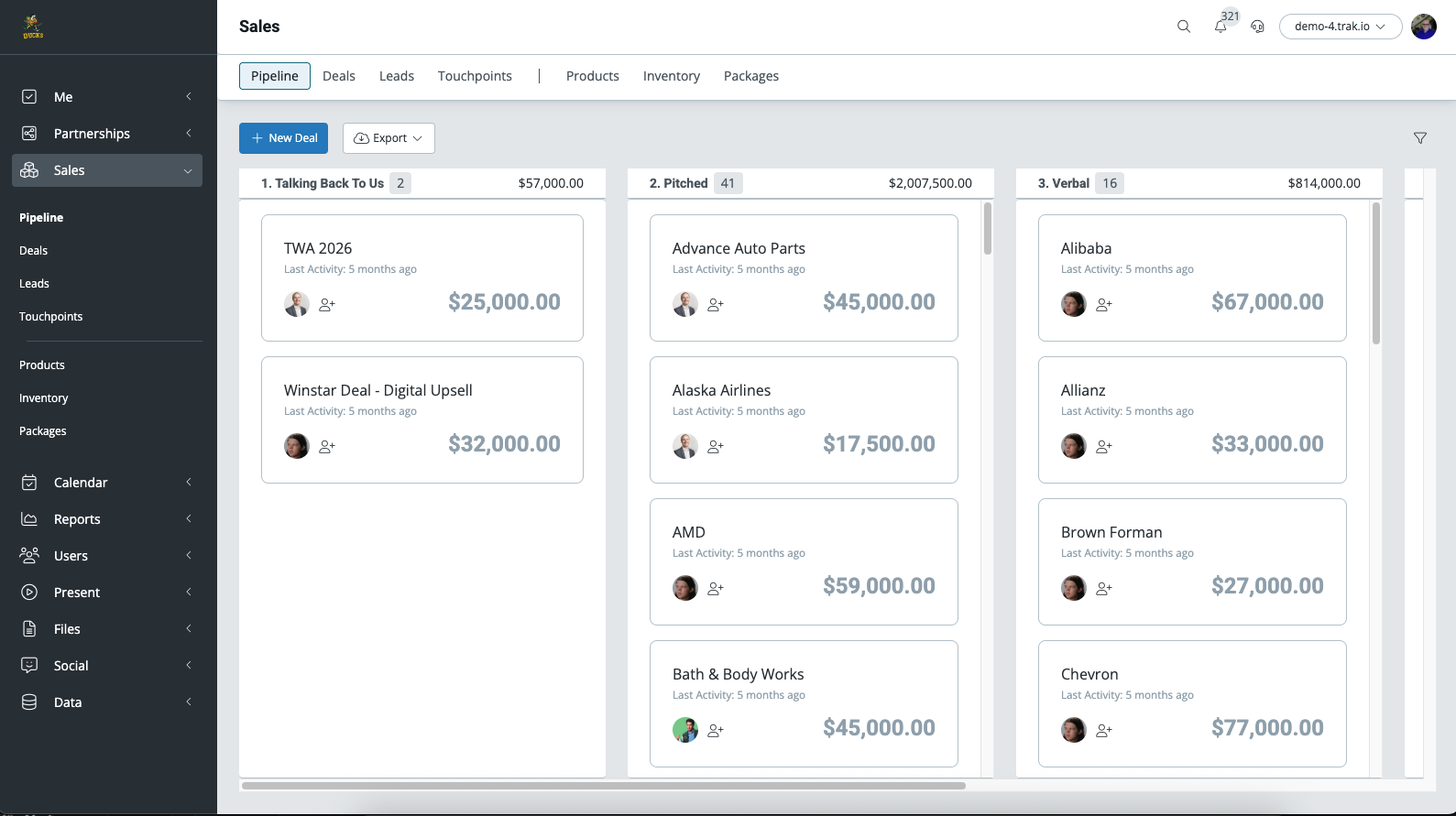The width and height of the screenshot is (1456, 816).
Task: Click the Verbal column vertical scrollbar
Action: point(1376,273)
